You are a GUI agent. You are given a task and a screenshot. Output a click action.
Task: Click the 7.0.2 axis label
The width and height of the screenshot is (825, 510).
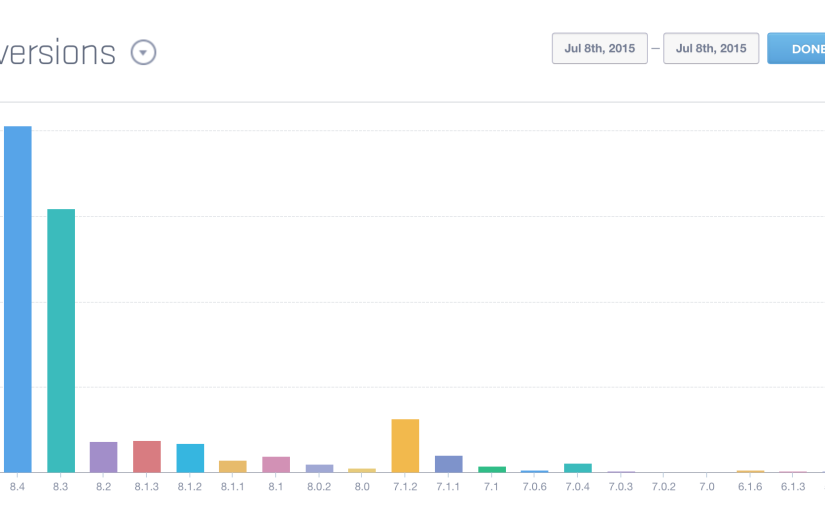(664, 486)
